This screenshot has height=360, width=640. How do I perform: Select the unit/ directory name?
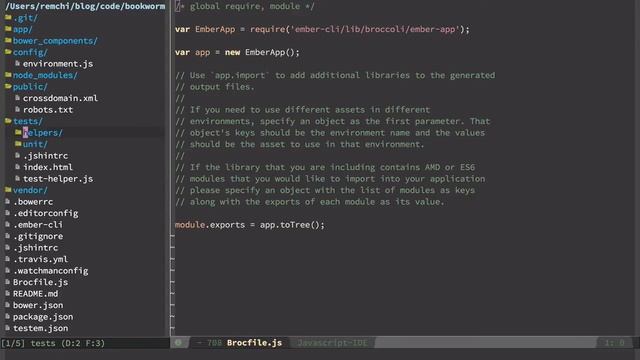(x=35, y=144)
